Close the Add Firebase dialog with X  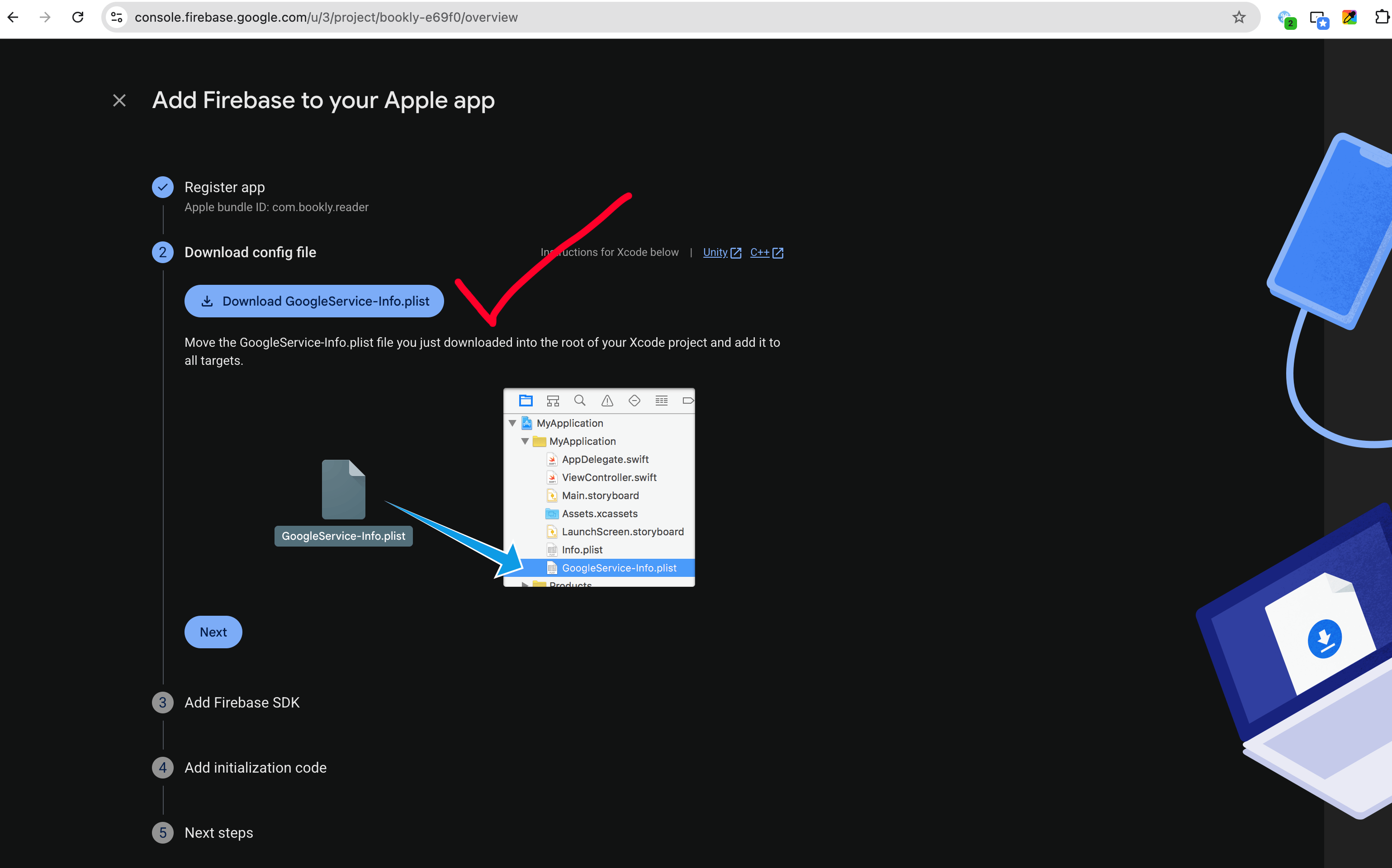[119, 100]
